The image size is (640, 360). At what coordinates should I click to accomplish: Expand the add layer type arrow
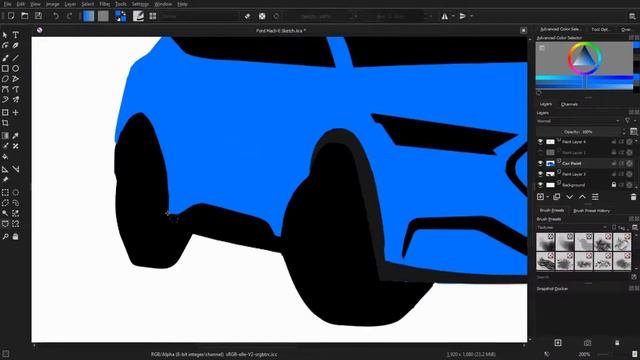pos(547,197)
